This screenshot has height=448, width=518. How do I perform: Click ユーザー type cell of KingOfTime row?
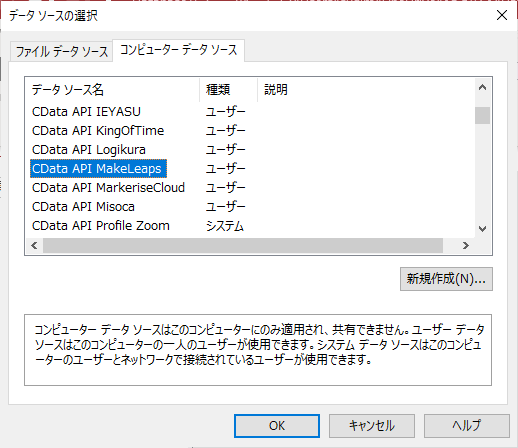pos(226,131)
